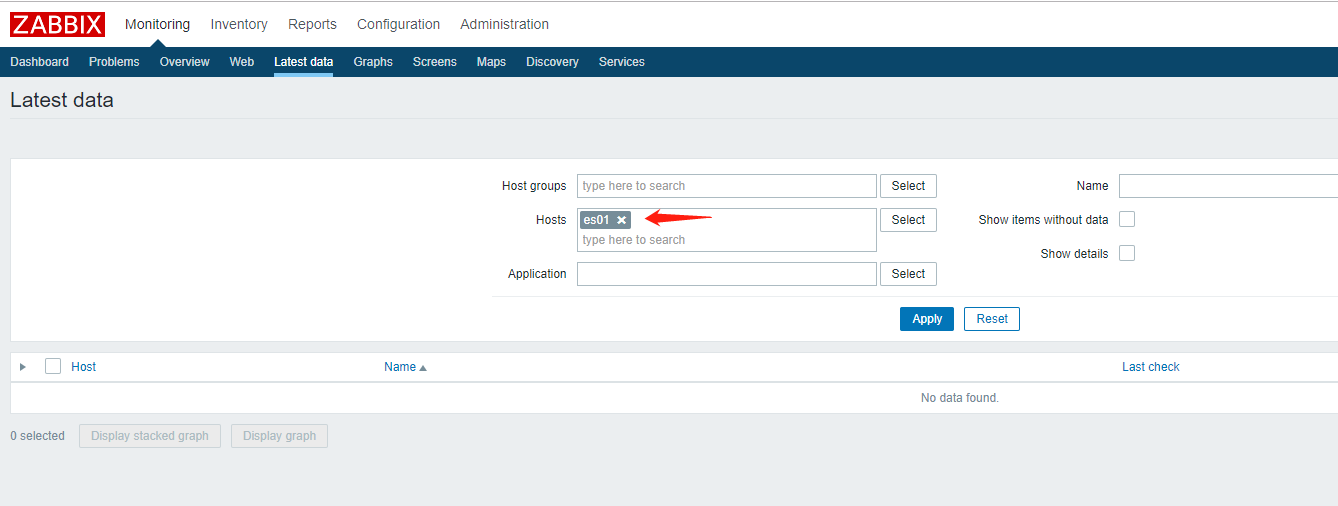This screenshot has height=506, width=1338.
Task: Check the select-all checkbox in table header
Action: click(x=53, y=367)
